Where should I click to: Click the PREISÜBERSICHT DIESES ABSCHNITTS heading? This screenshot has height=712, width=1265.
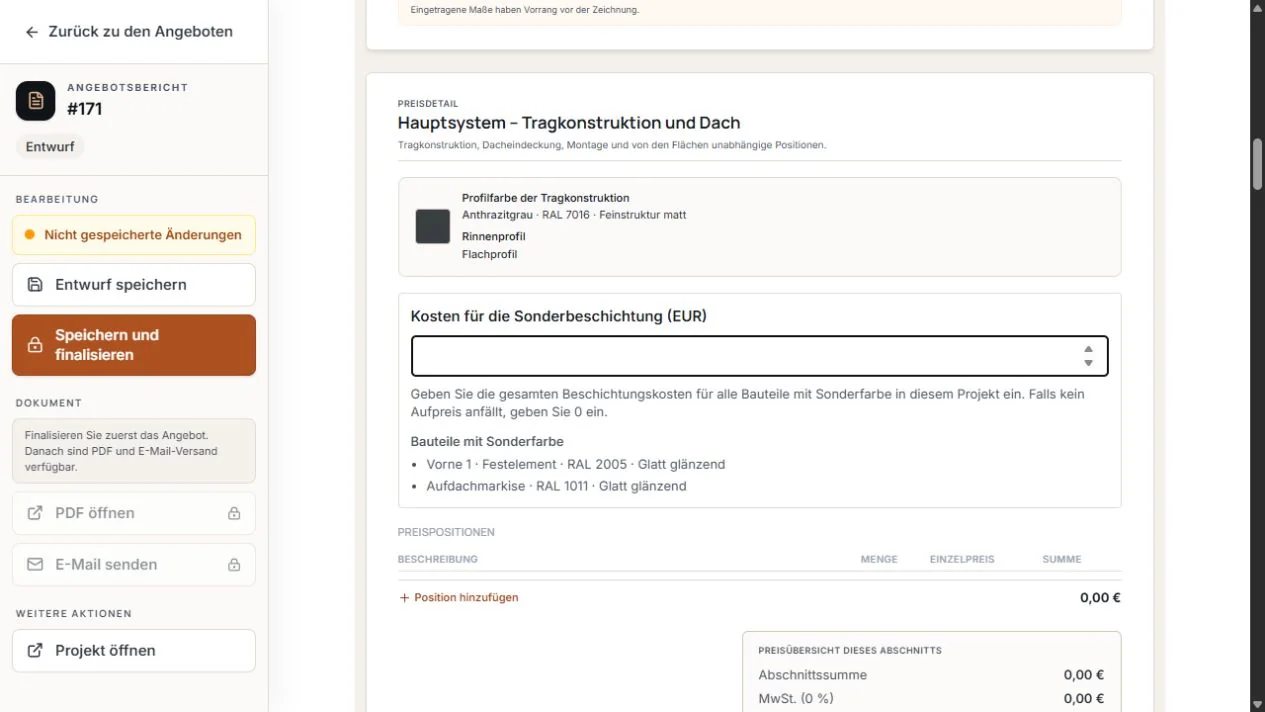850,651
